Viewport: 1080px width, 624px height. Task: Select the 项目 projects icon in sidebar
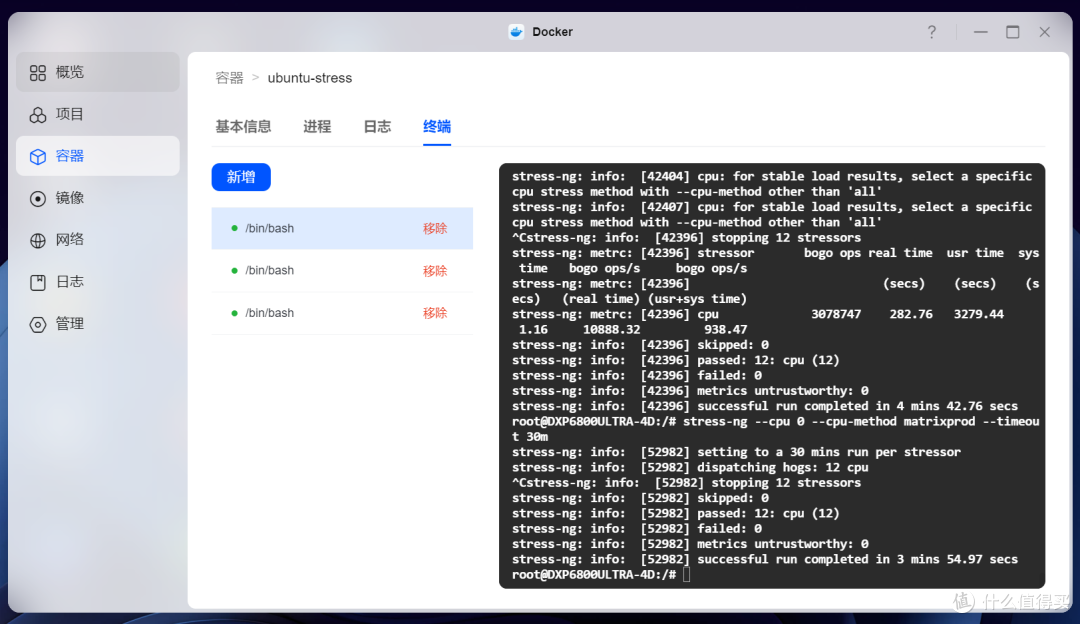[38, 114]
